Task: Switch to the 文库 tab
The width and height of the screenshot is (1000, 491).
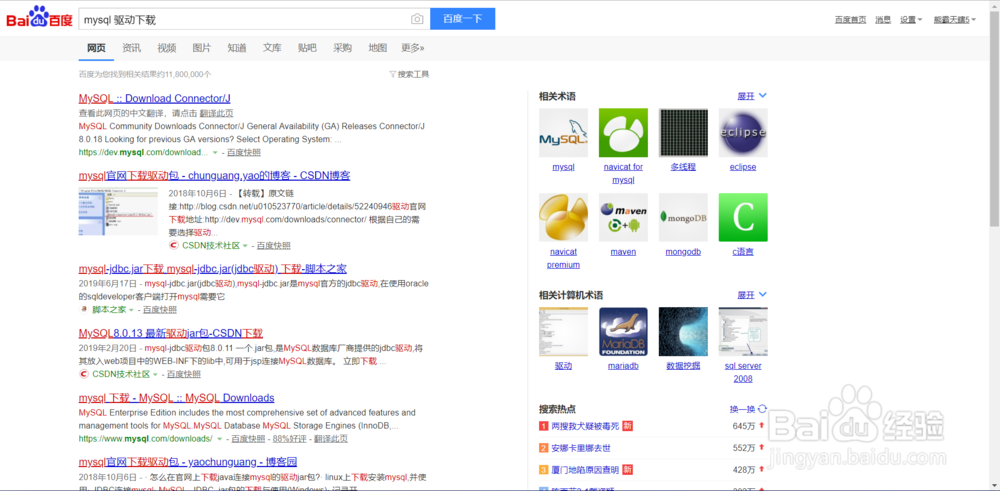Action: coord(272,48)
